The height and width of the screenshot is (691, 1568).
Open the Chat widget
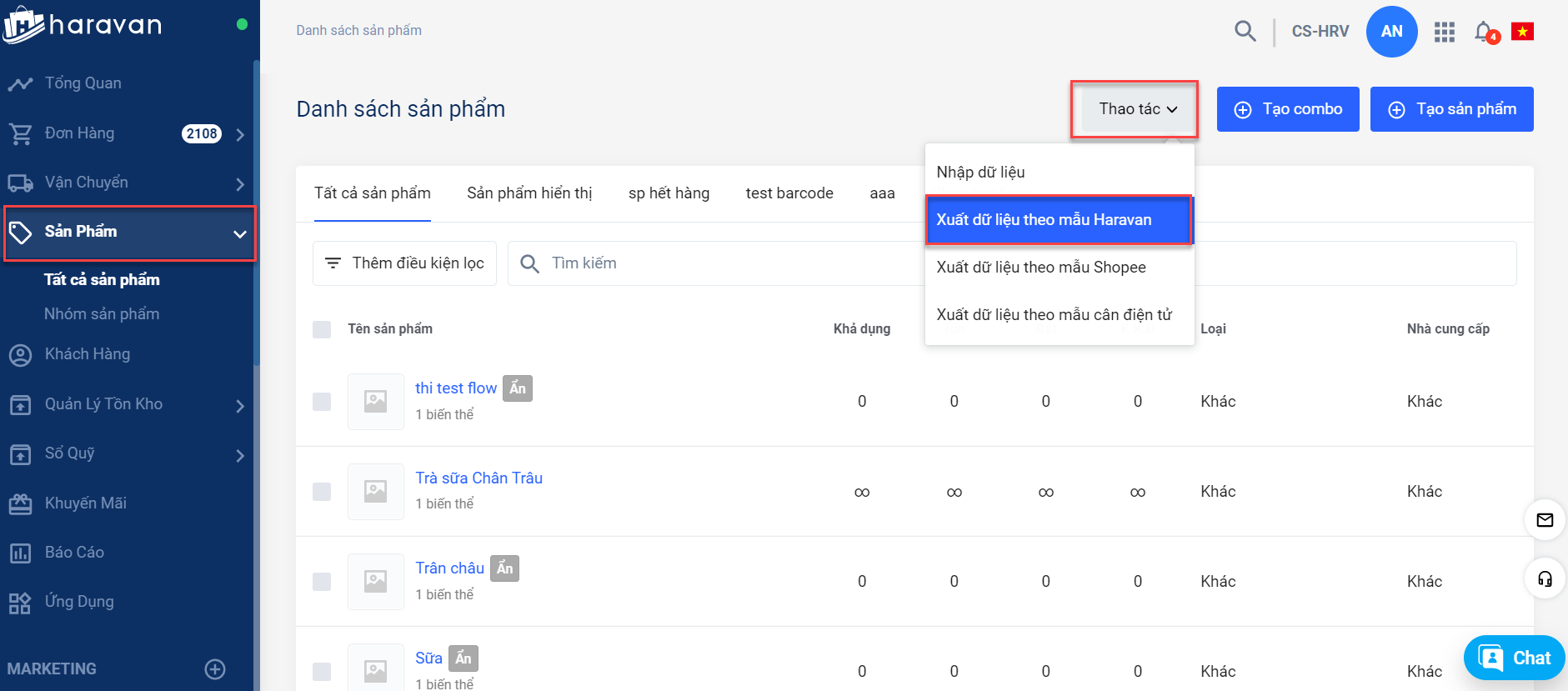pyautogui.click(x=1514, y=658)
